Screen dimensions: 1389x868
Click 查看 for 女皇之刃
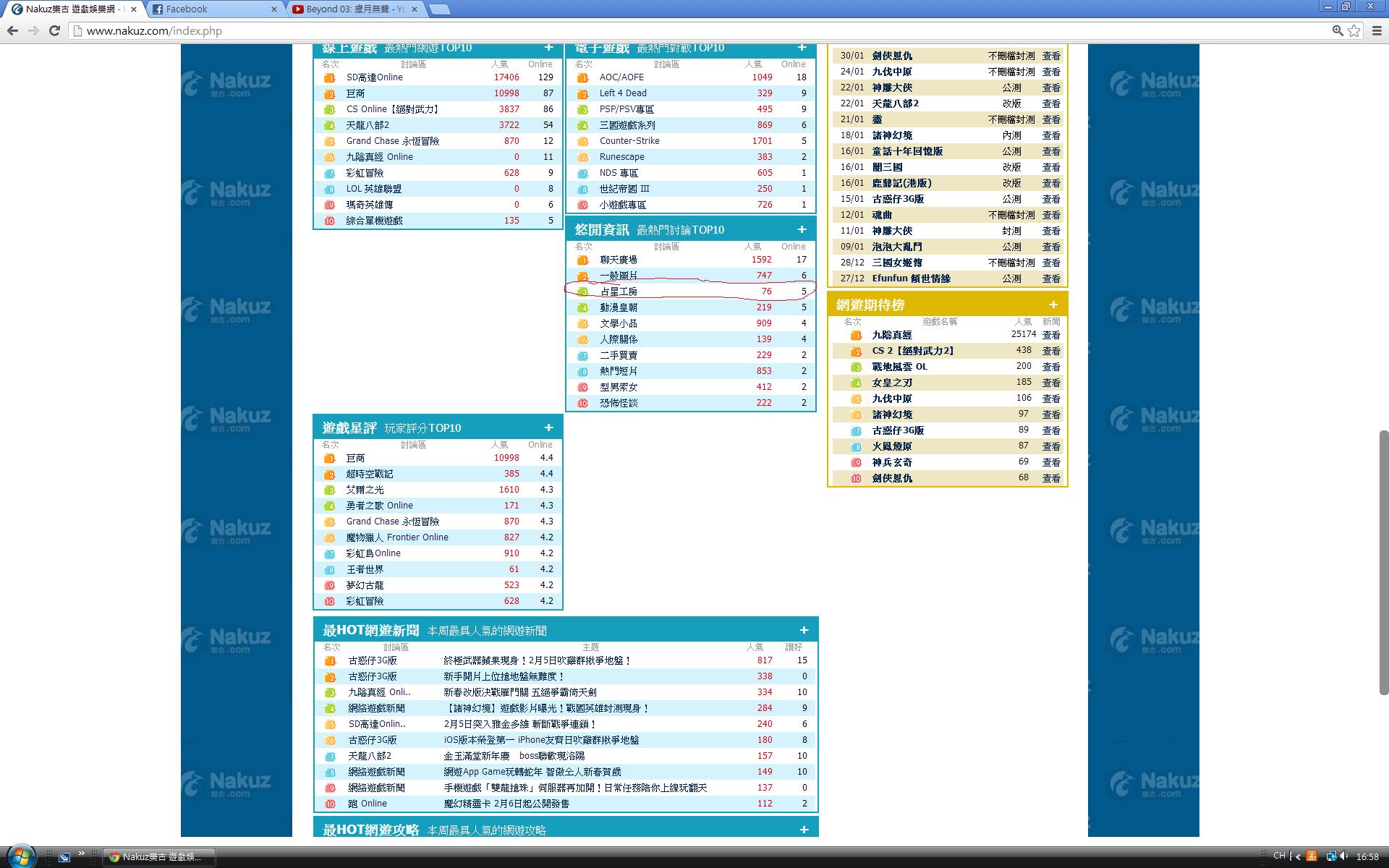click(1051, 383)
